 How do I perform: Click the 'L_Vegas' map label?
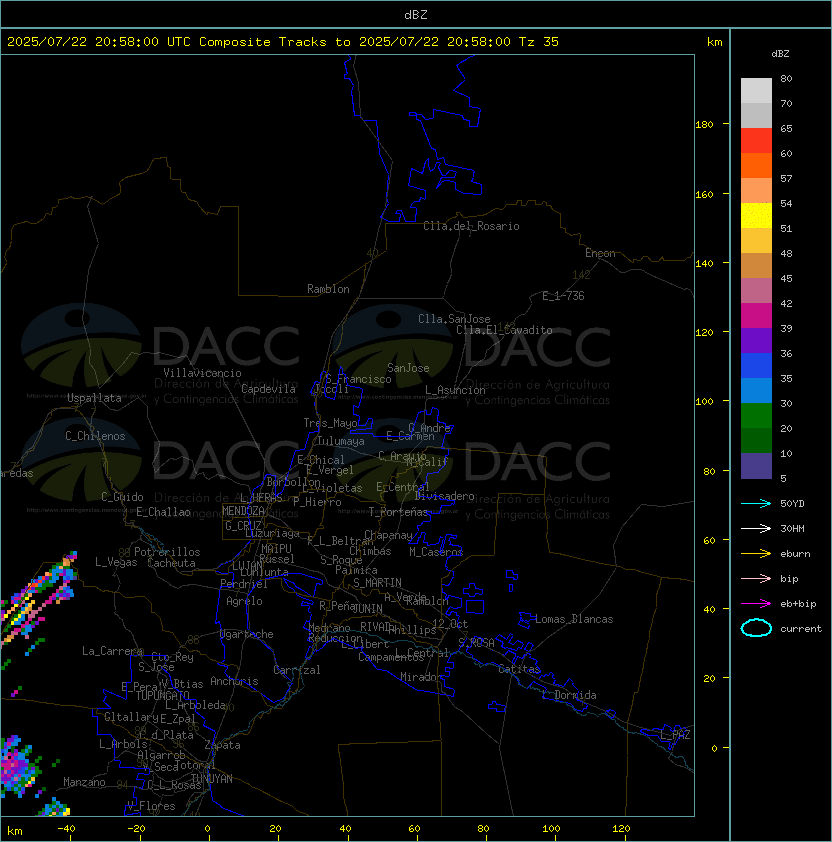point(116,562)
